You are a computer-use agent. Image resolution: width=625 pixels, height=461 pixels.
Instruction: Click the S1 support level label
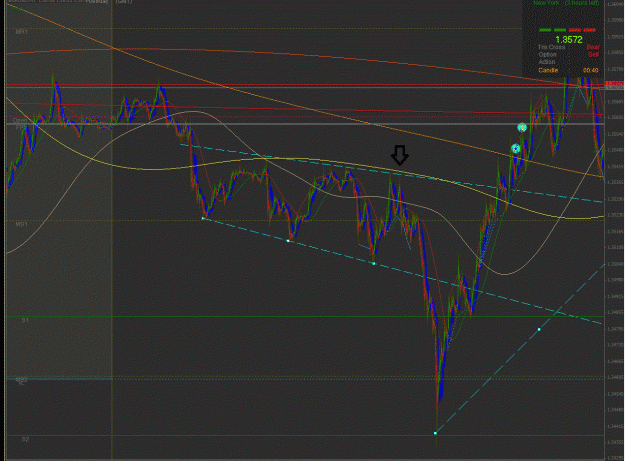point(25,320)
